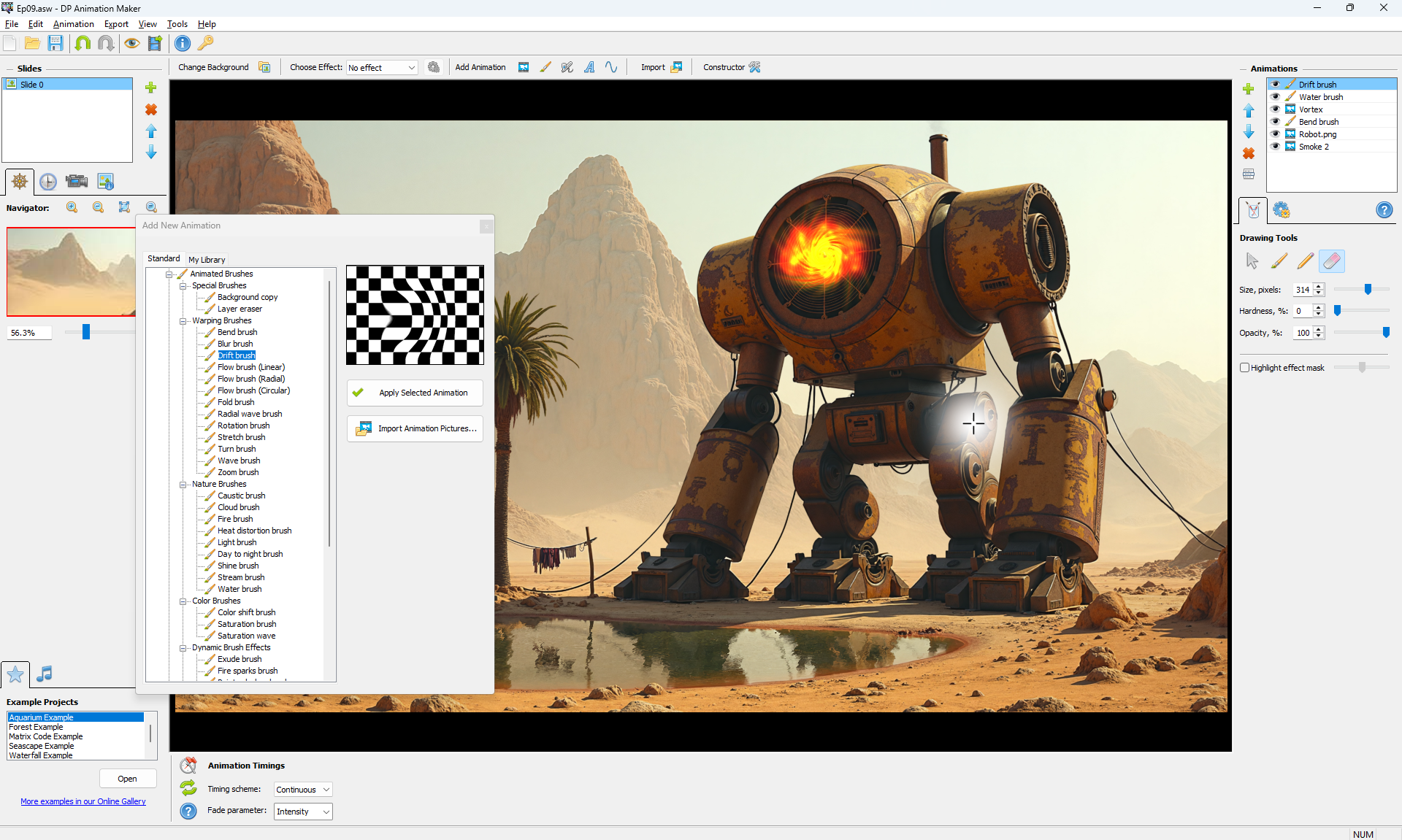Viewport: 1402px width, 840px height.
Task: Open the Constructor tools icon
Action: [755, 67]
